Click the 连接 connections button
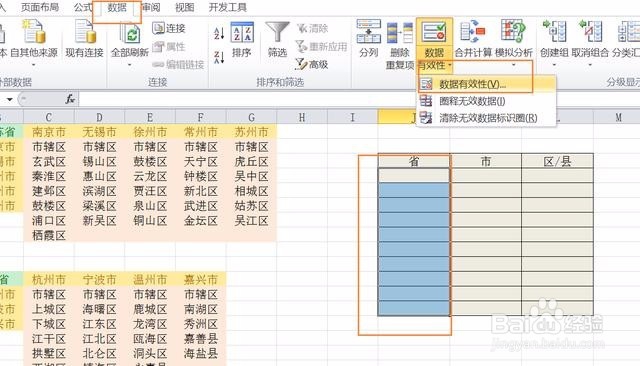 (169, 28)
